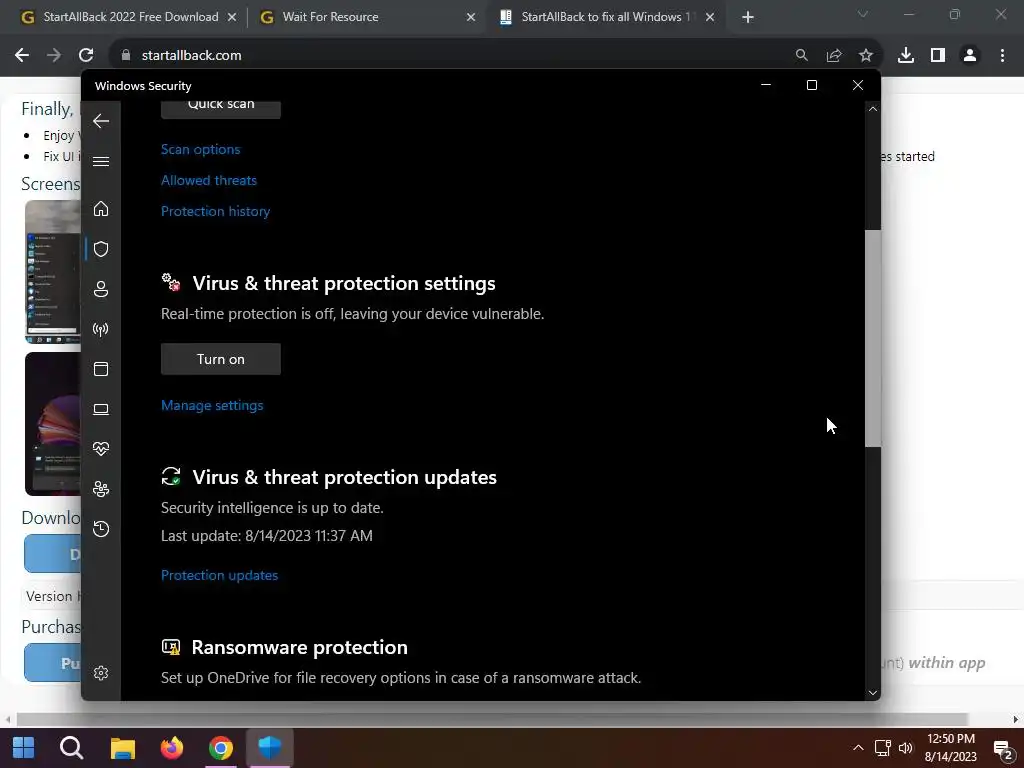Switch to Wait For Resource tab

[x=330, y=17]
